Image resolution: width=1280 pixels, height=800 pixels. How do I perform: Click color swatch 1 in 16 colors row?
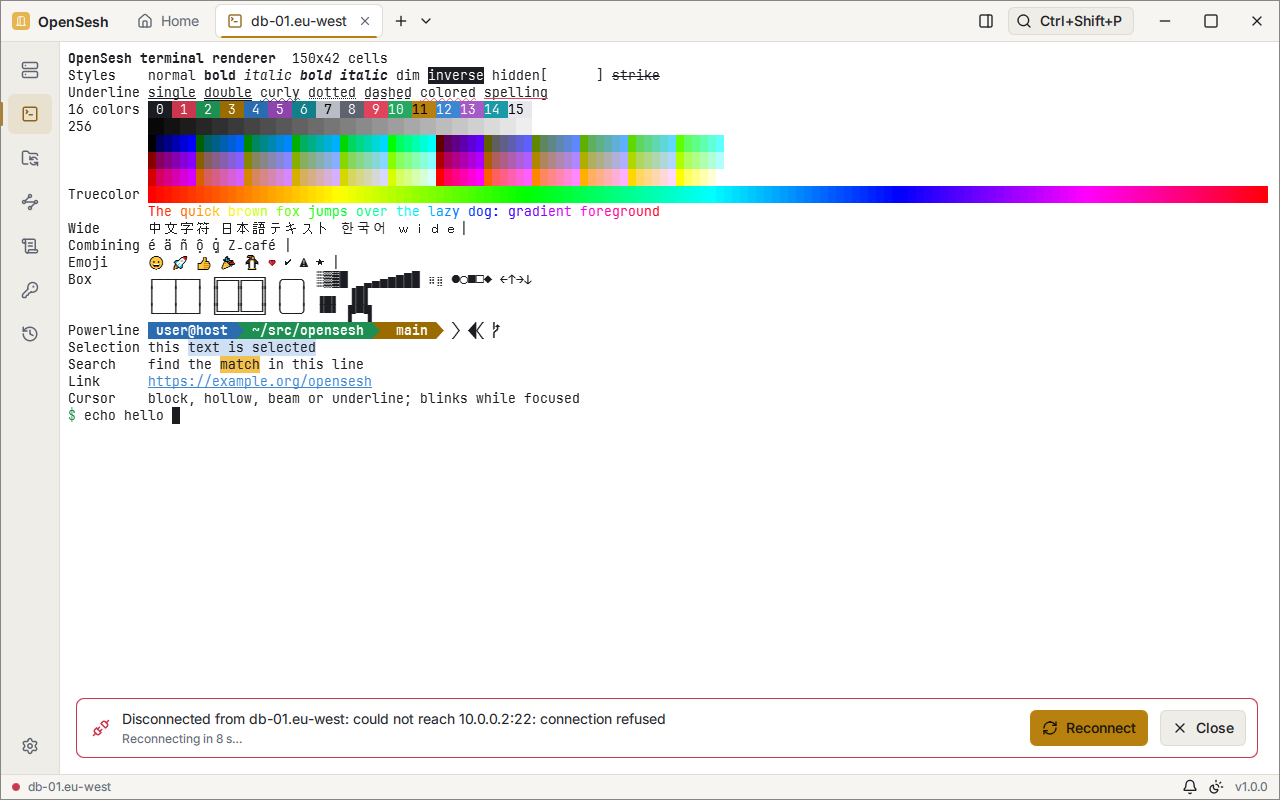coord(184,110)
